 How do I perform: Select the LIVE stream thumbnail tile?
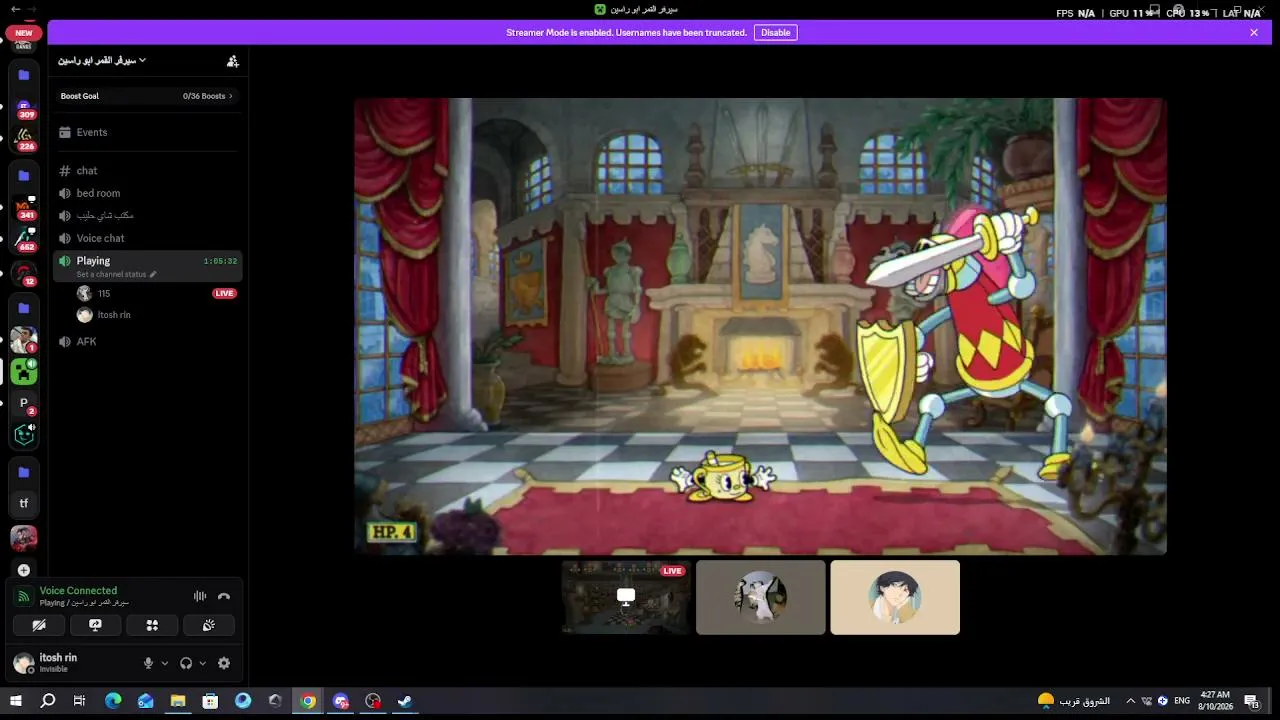tap(626, 597)
